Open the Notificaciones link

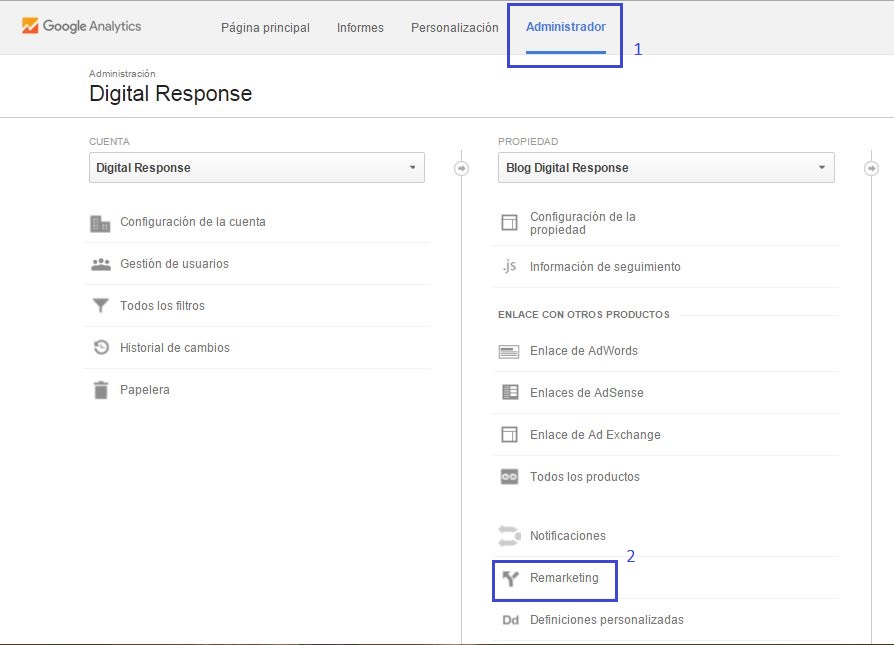(568, 536)
